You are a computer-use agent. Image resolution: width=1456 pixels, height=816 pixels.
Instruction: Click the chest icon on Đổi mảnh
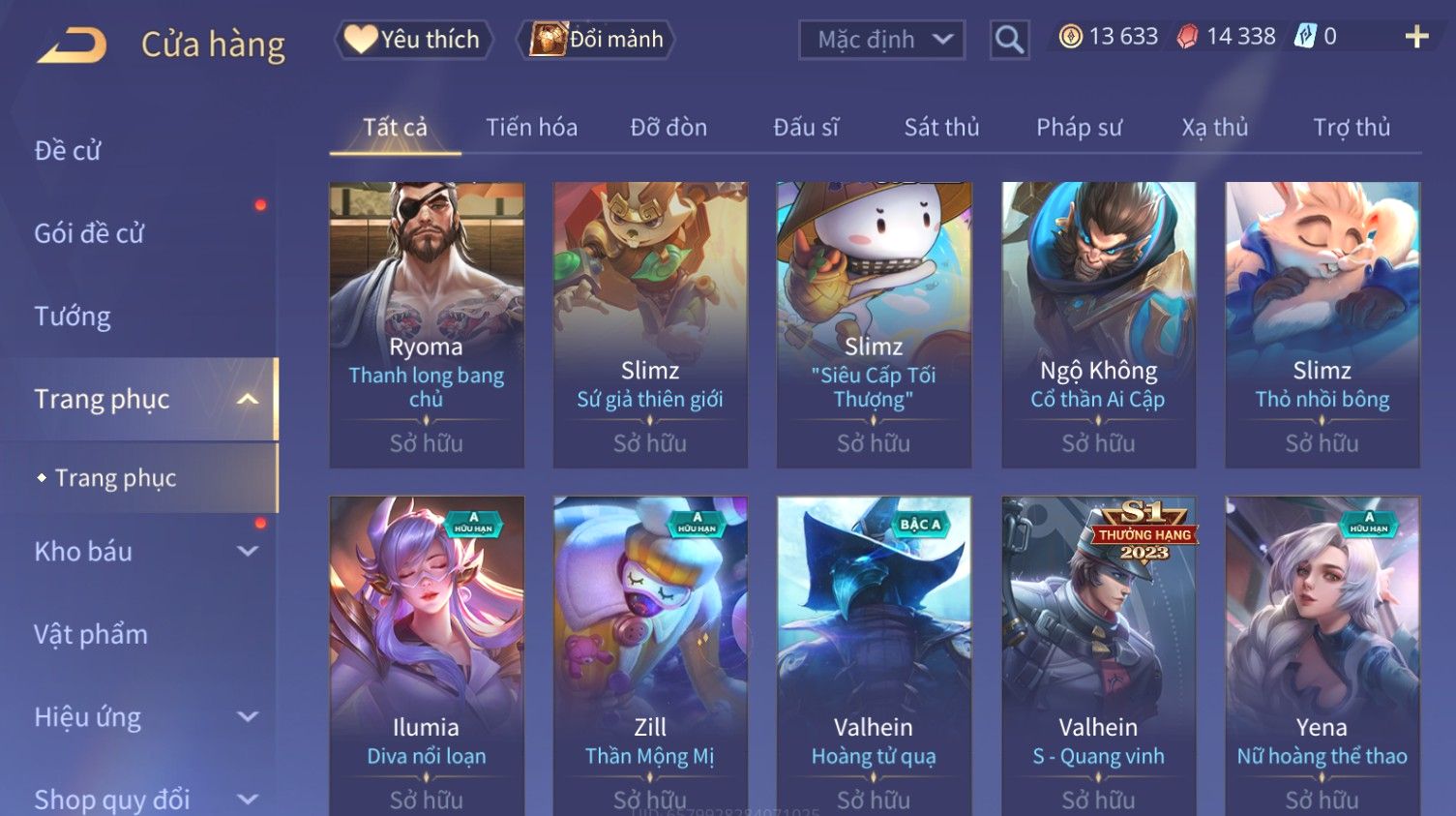(x=548, y=40)
